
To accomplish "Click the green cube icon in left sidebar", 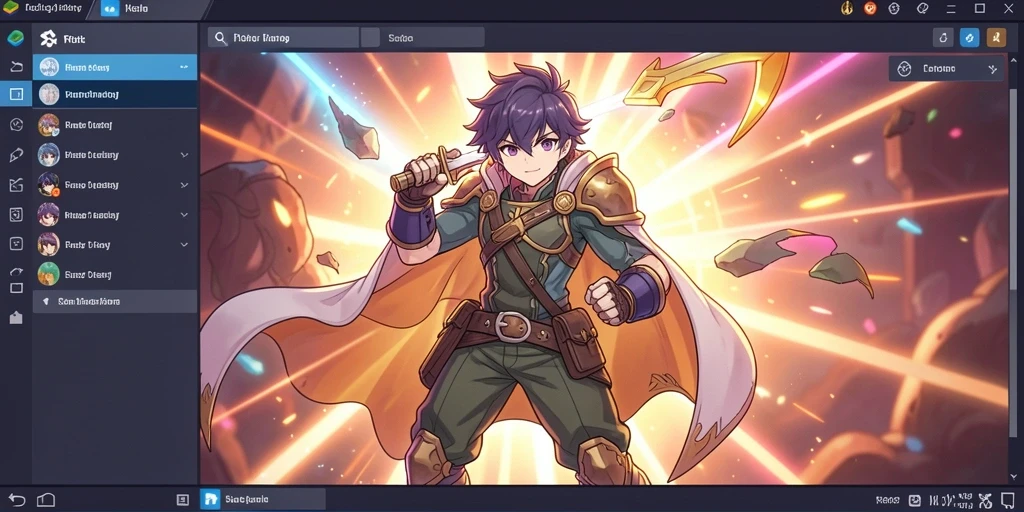I will pyautogui.click(x=16, y=38).
